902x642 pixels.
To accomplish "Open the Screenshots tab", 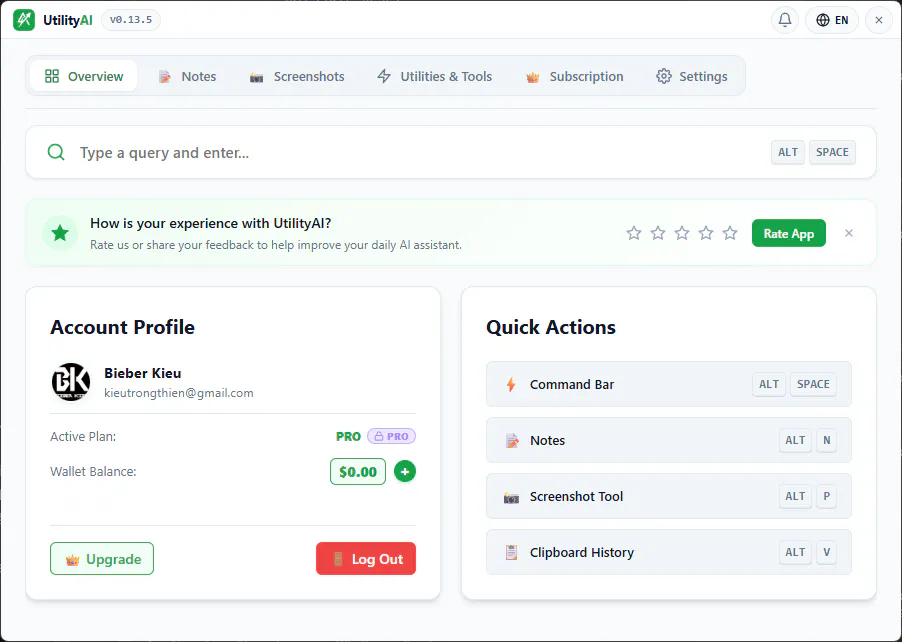I will 297,76.
